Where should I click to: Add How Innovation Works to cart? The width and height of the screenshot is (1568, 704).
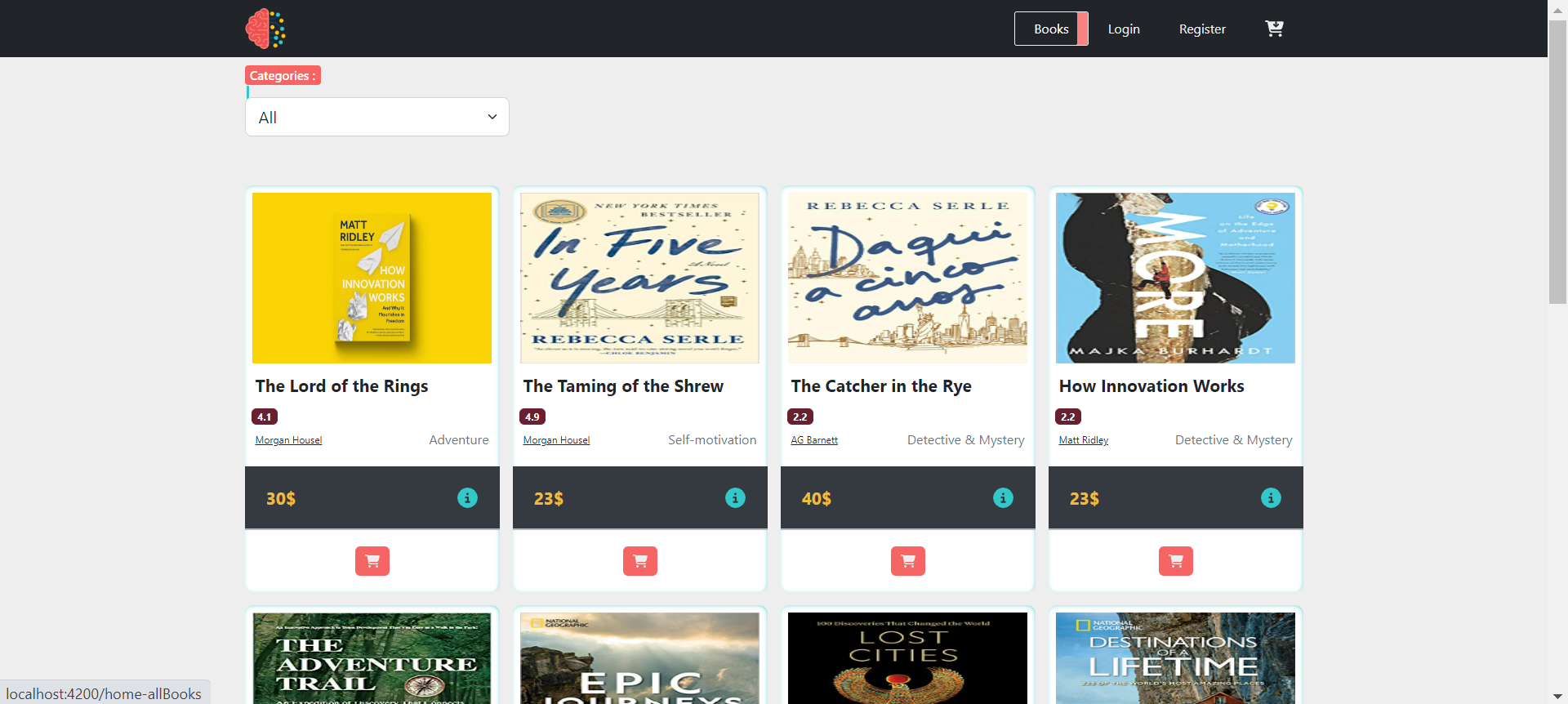coord(1176,561)
